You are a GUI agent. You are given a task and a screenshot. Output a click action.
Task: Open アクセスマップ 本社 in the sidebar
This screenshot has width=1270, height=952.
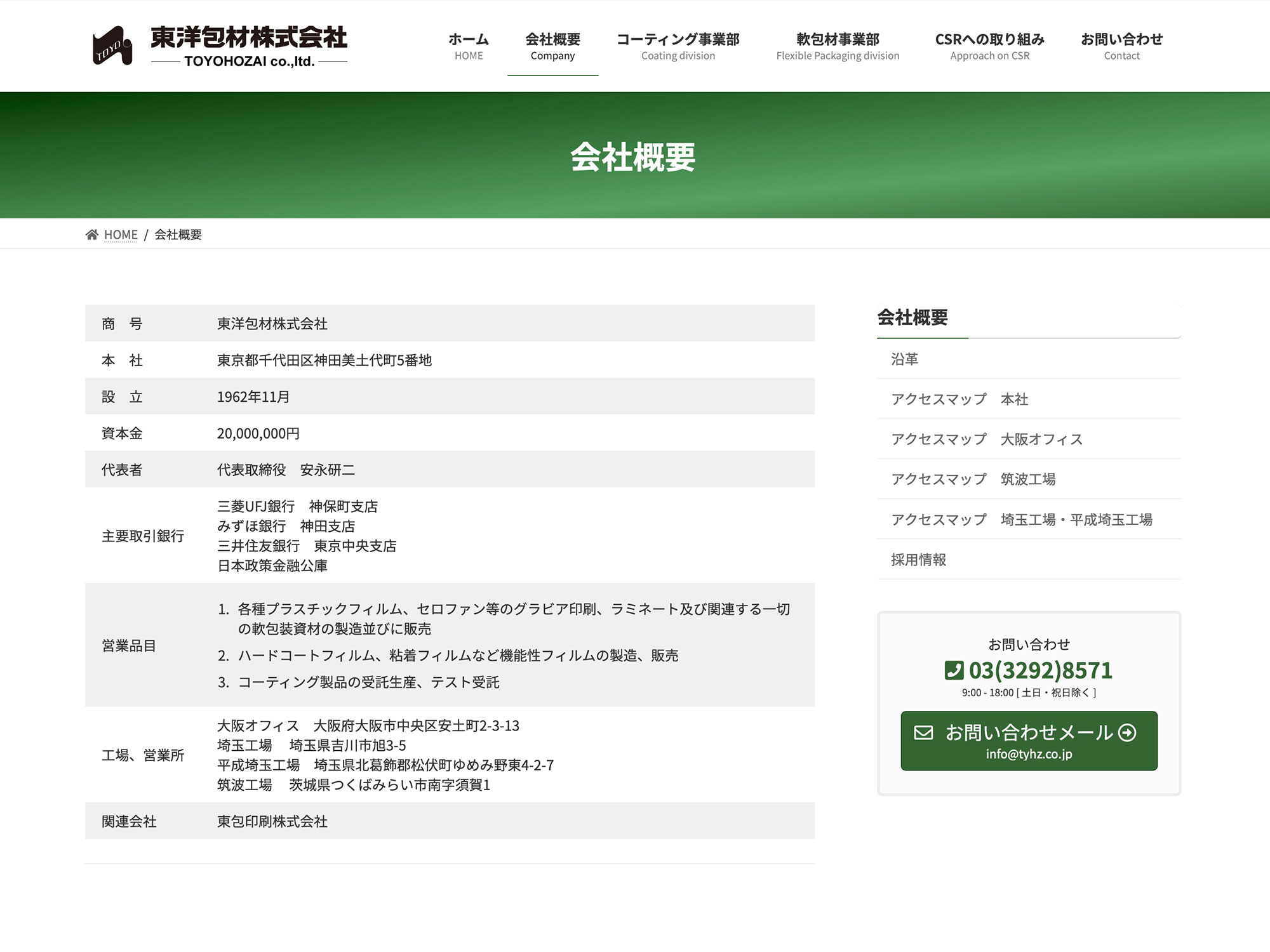coord(961,399)
